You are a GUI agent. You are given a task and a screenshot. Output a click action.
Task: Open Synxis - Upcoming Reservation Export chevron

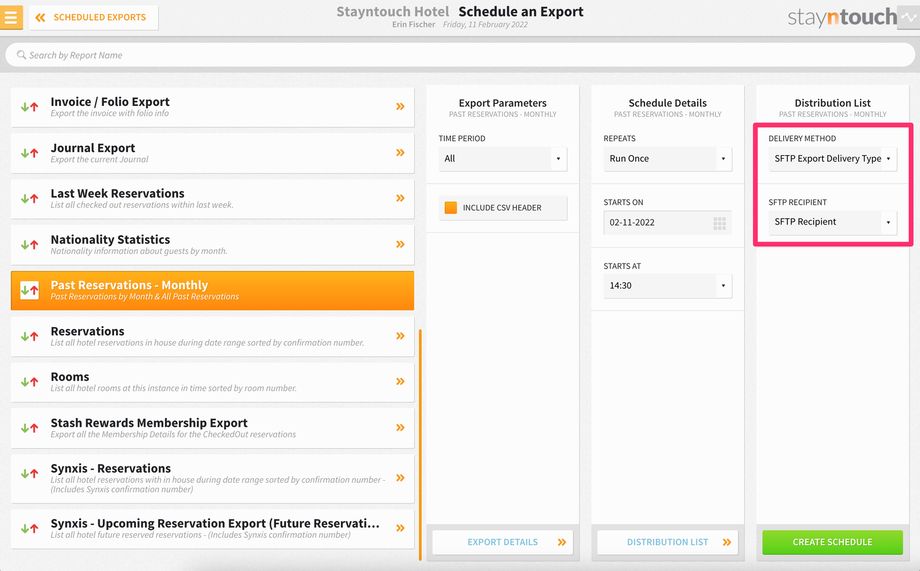400,528
